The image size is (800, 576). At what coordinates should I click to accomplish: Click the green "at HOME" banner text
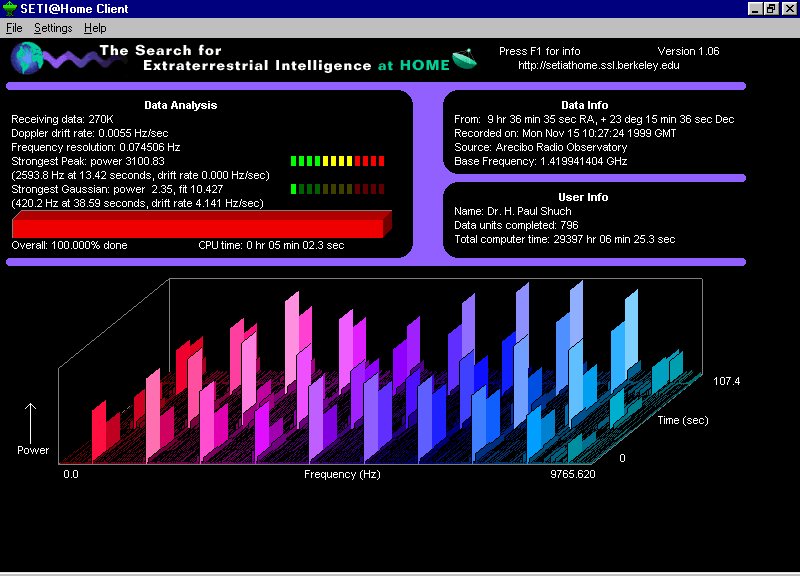click(x=414, y=65)
